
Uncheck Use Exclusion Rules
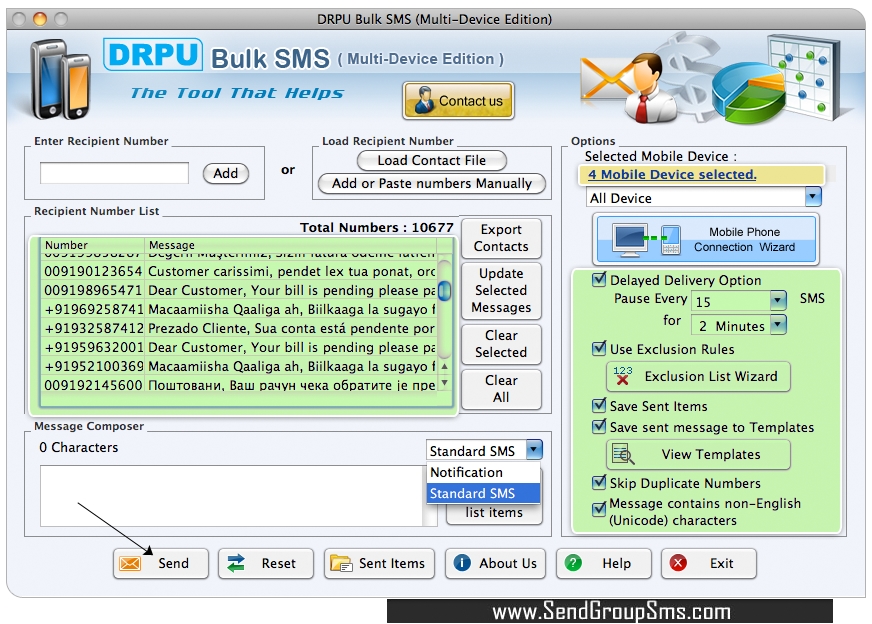pos(599,349)
